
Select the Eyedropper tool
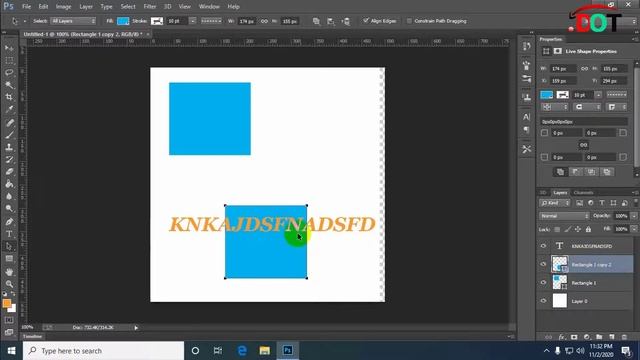point(9,109)
